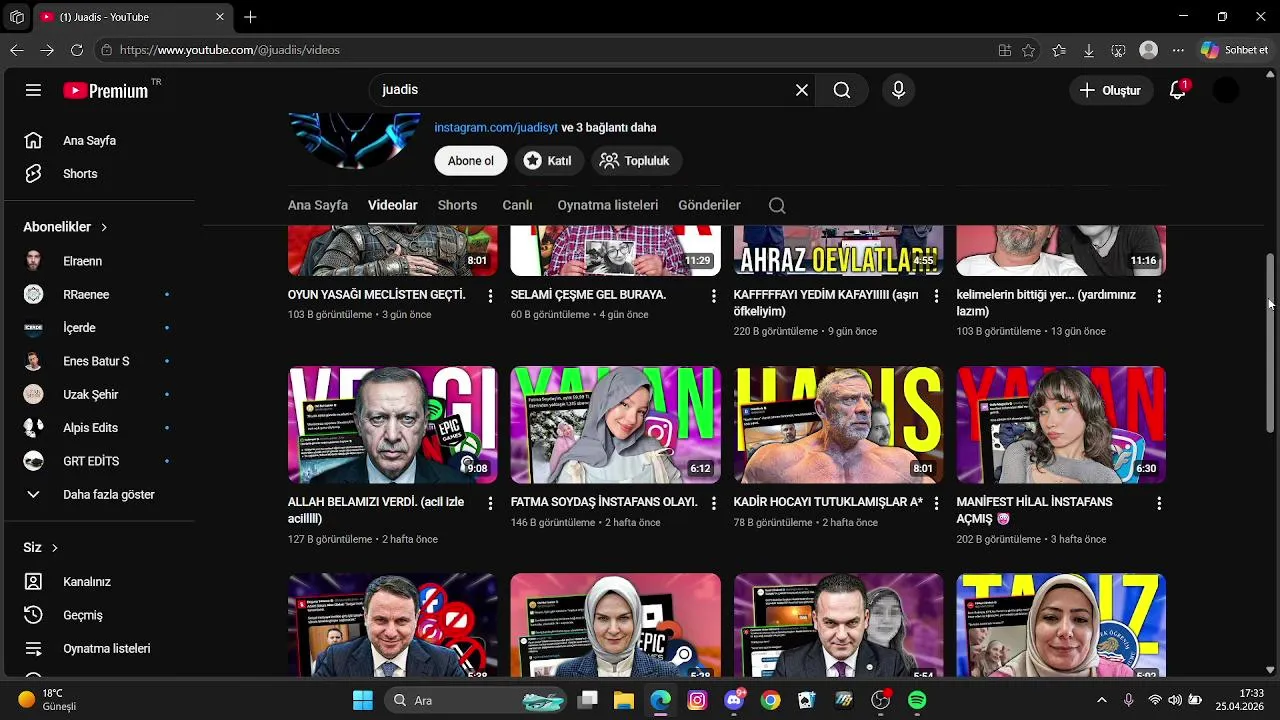
Task: Open the YouTube hamburger guide menu
Action: click(x=33, y=90)
